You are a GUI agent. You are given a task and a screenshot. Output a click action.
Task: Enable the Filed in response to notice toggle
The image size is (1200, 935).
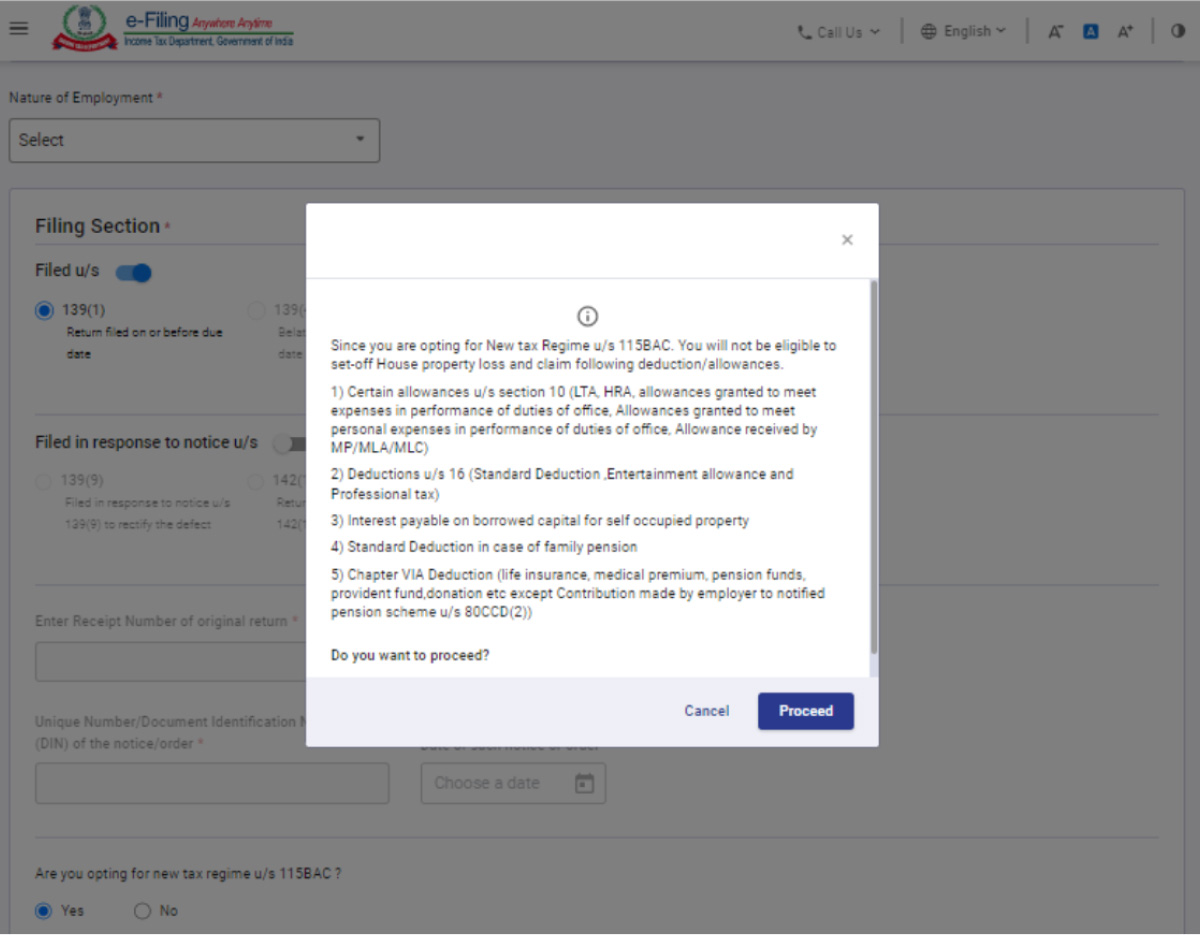(x=284, y=443)
